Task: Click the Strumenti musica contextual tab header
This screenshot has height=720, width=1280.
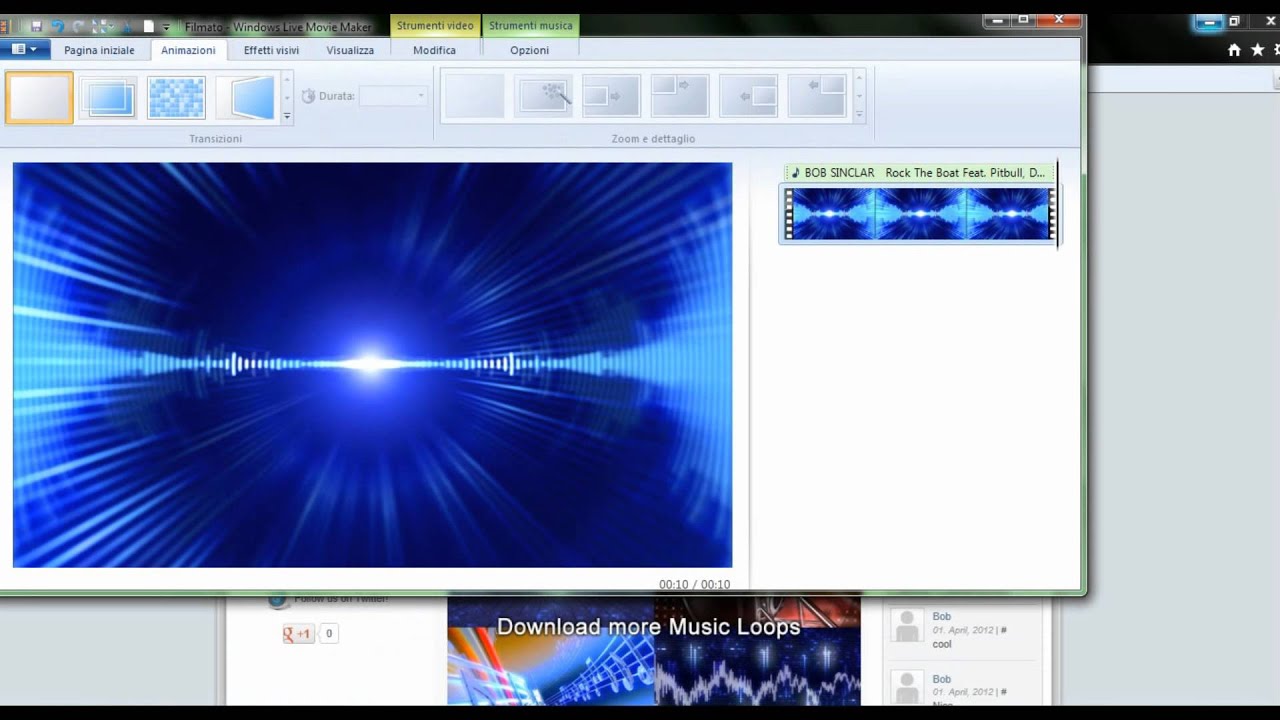Action: pyautogui.click(x=530, y=26)
